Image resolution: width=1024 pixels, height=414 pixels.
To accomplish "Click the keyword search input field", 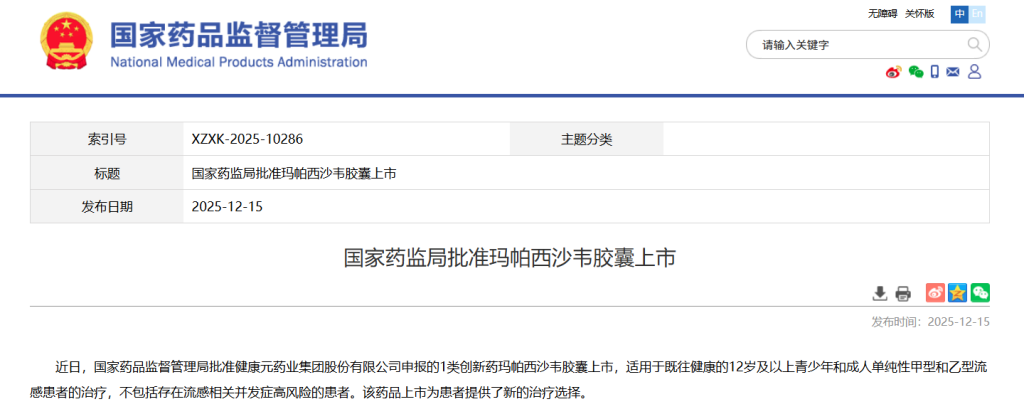I will [x=855, y=45].
